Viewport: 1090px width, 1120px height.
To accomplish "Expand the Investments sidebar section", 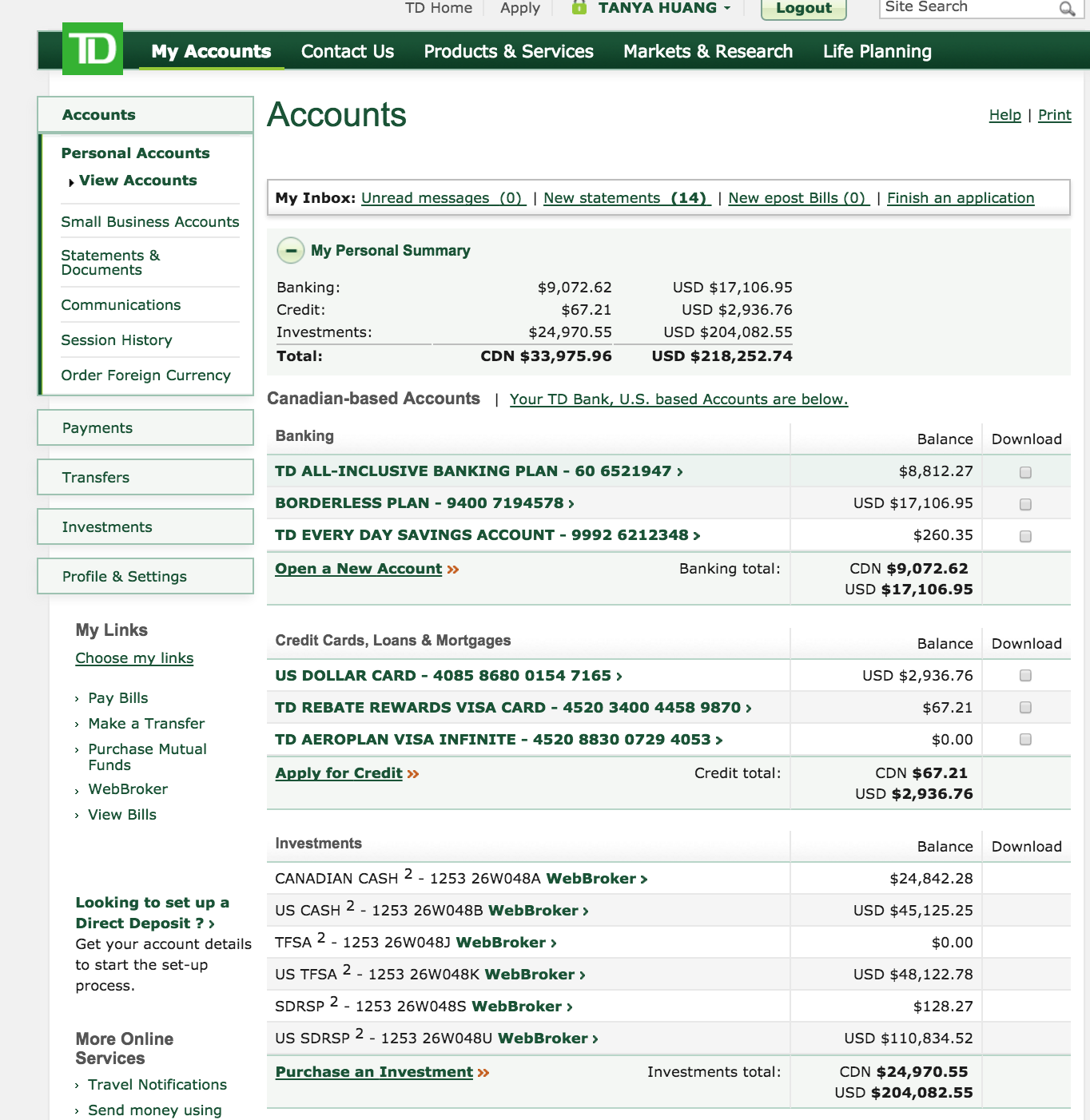I will [x=145, y=526].
